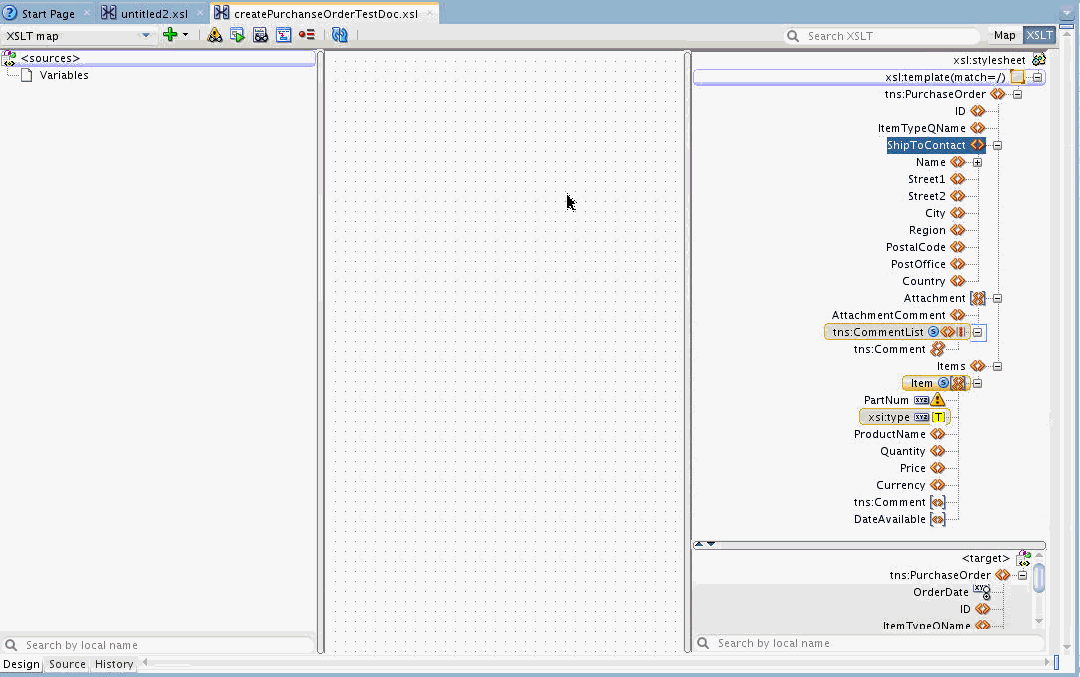Collapse the upper tns:PurchaseOrder node
Viewport: 1080px width, 677px height.
[1017, 94]
